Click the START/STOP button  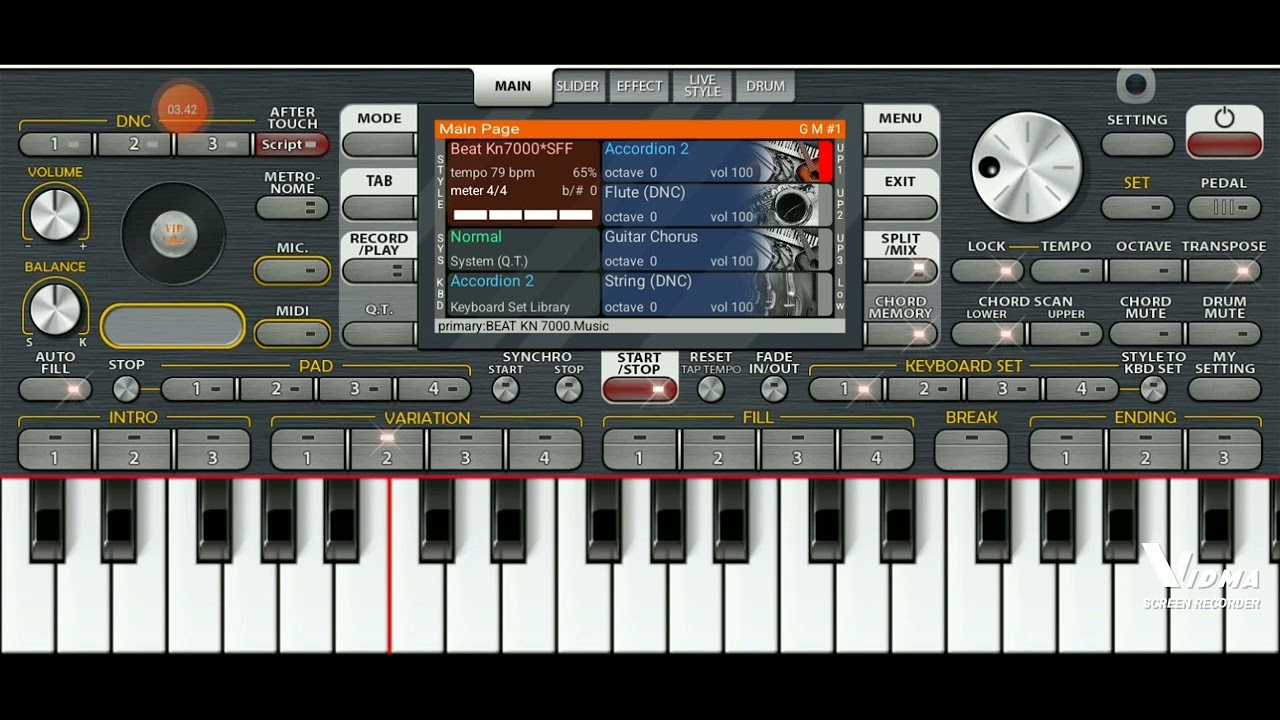(639, 390)
